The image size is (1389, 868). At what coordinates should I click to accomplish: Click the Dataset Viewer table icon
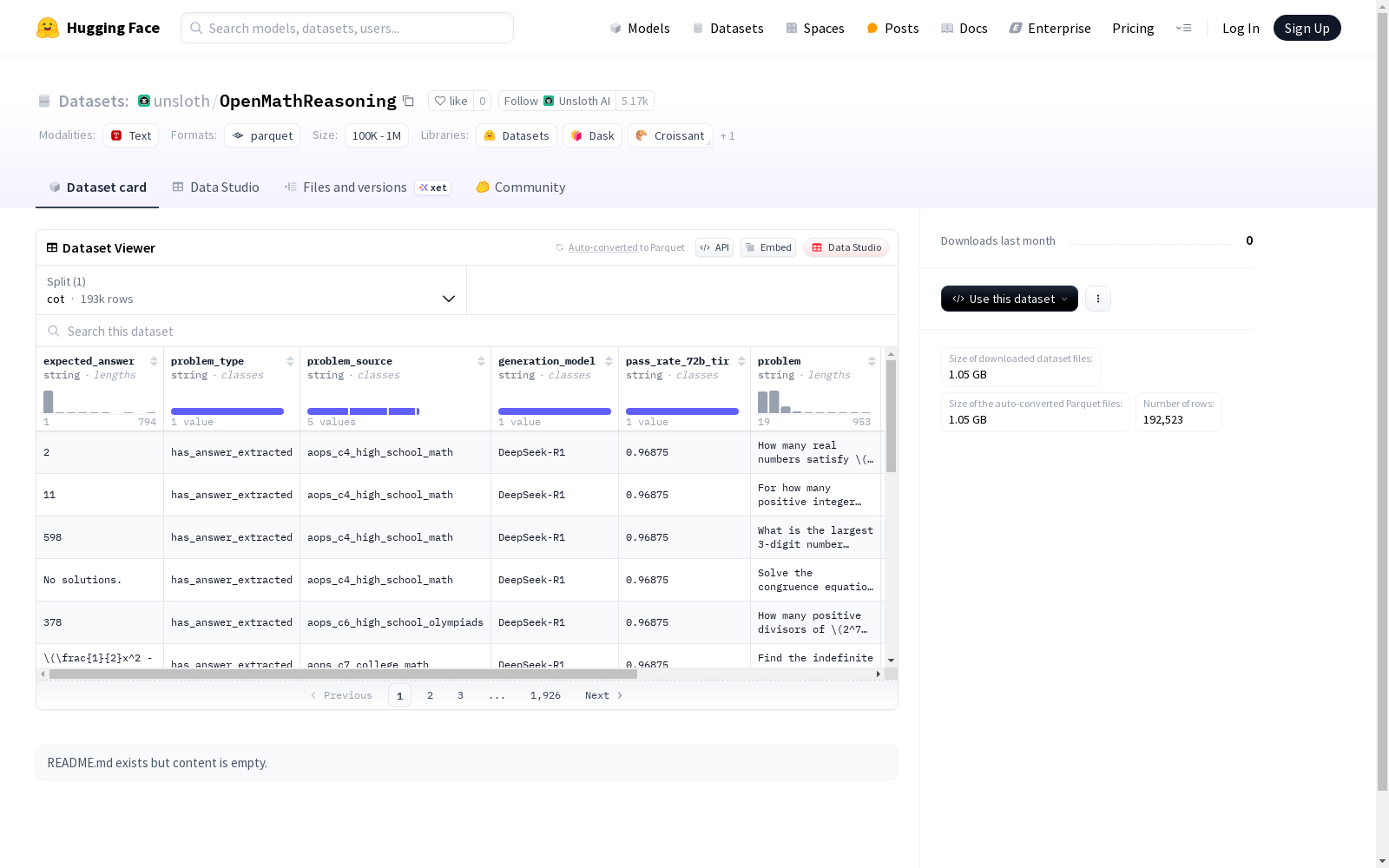tap(52, 247)
